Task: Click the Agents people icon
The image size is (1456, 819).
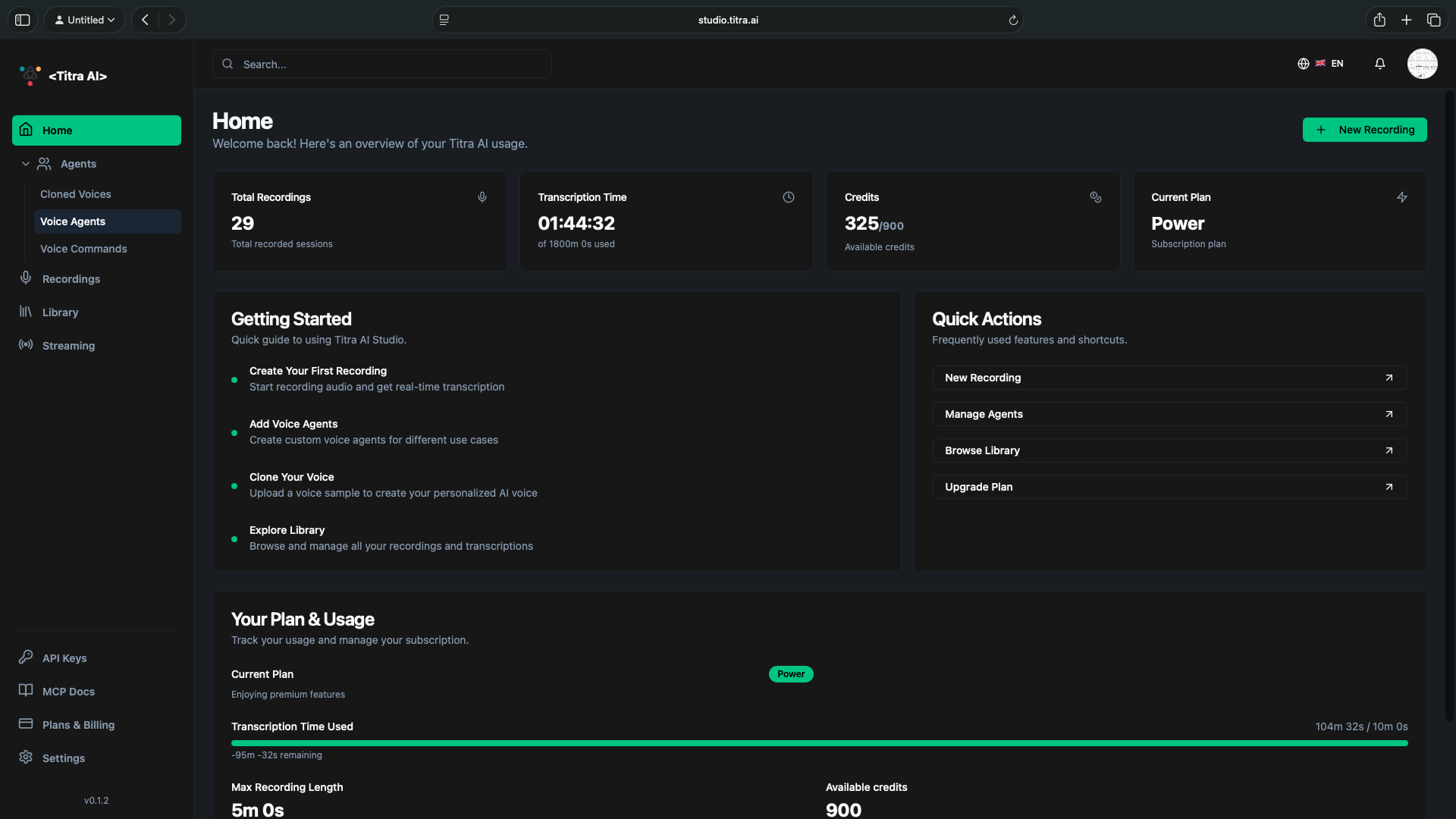Action: click(45, 164)
